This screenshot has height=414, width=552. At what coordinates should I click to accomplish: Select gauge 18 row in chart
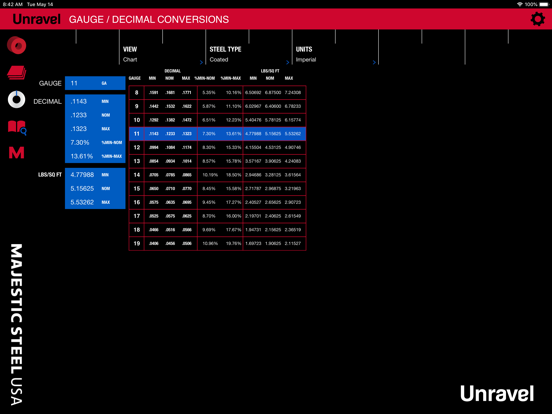[217, 230]
